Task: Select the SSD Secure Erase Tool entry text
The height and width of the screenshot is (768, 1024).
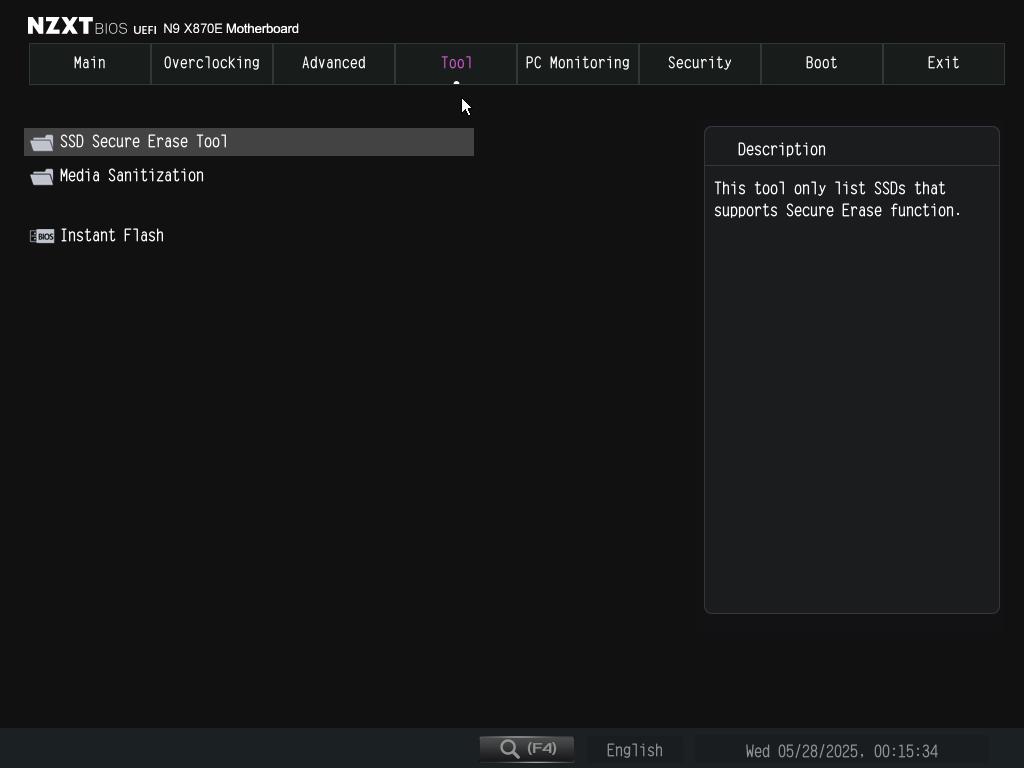Action: (x=144, y=142)
